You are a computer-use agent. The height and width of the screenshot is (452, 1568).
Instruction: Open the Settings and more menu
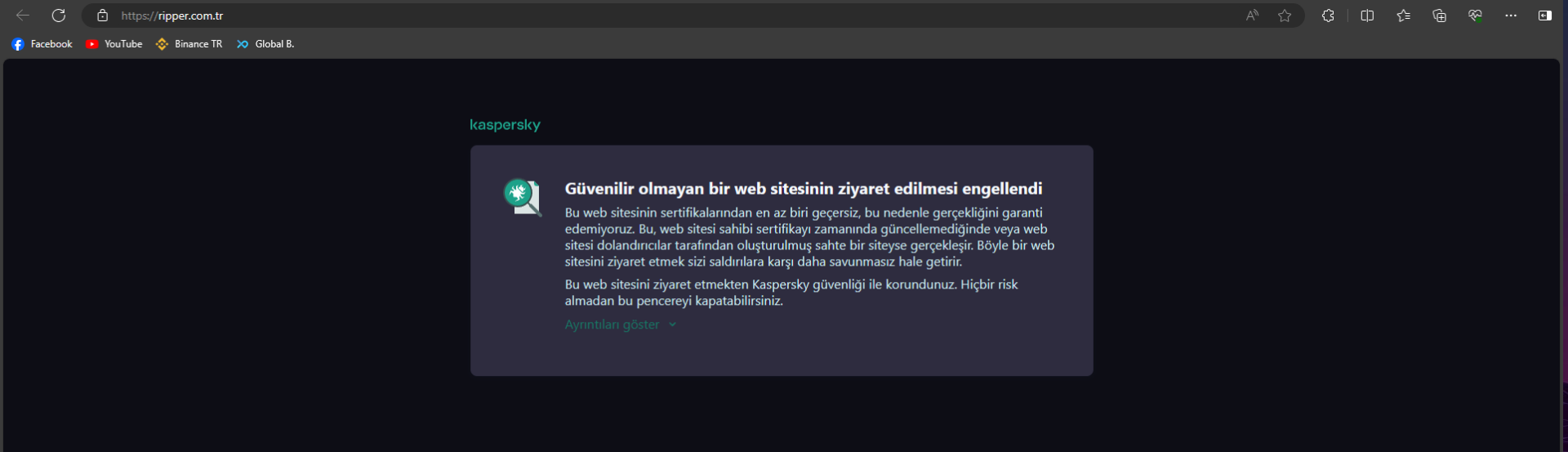[x=1511, y=16]
